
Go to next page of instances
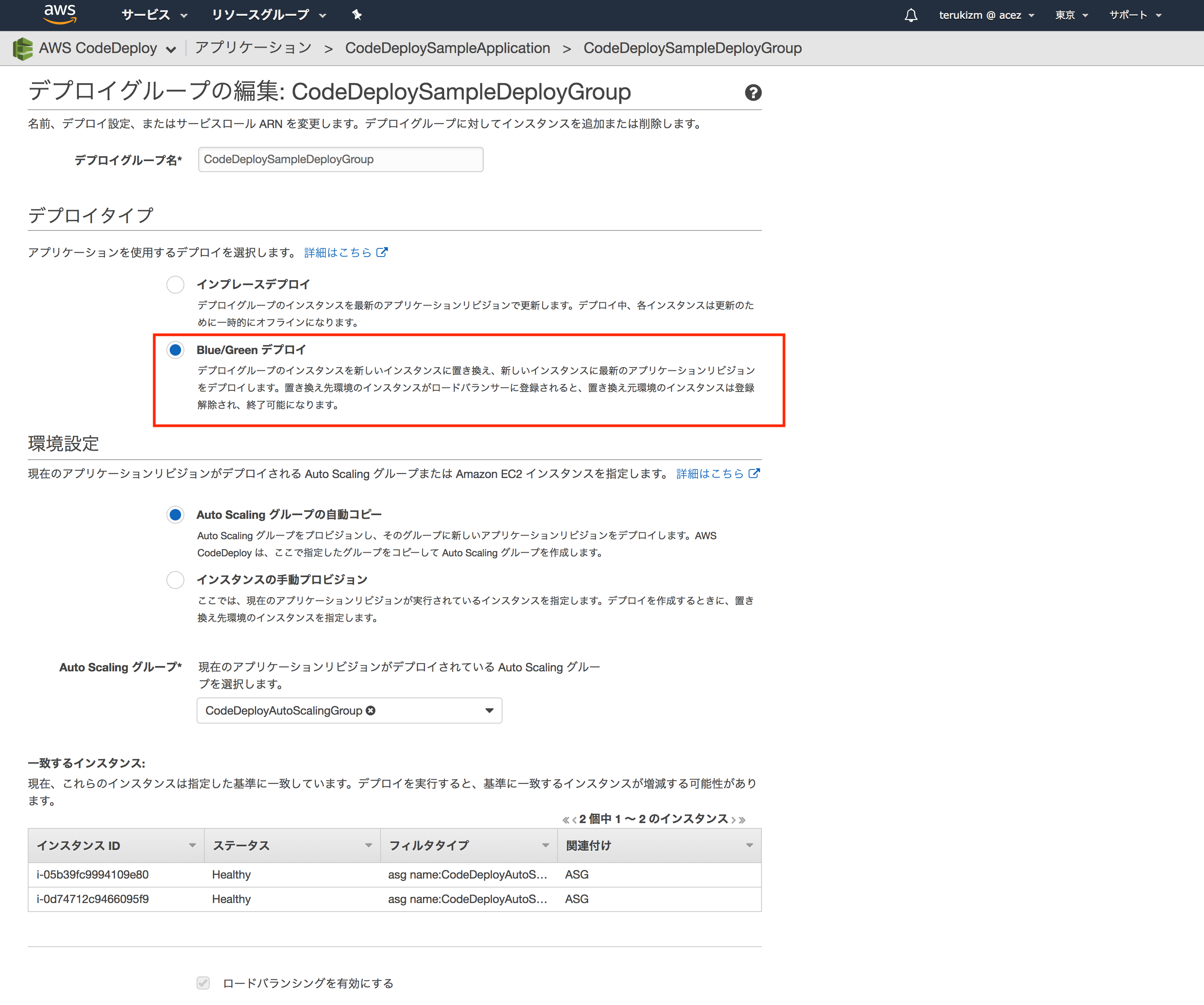[733, 820]
